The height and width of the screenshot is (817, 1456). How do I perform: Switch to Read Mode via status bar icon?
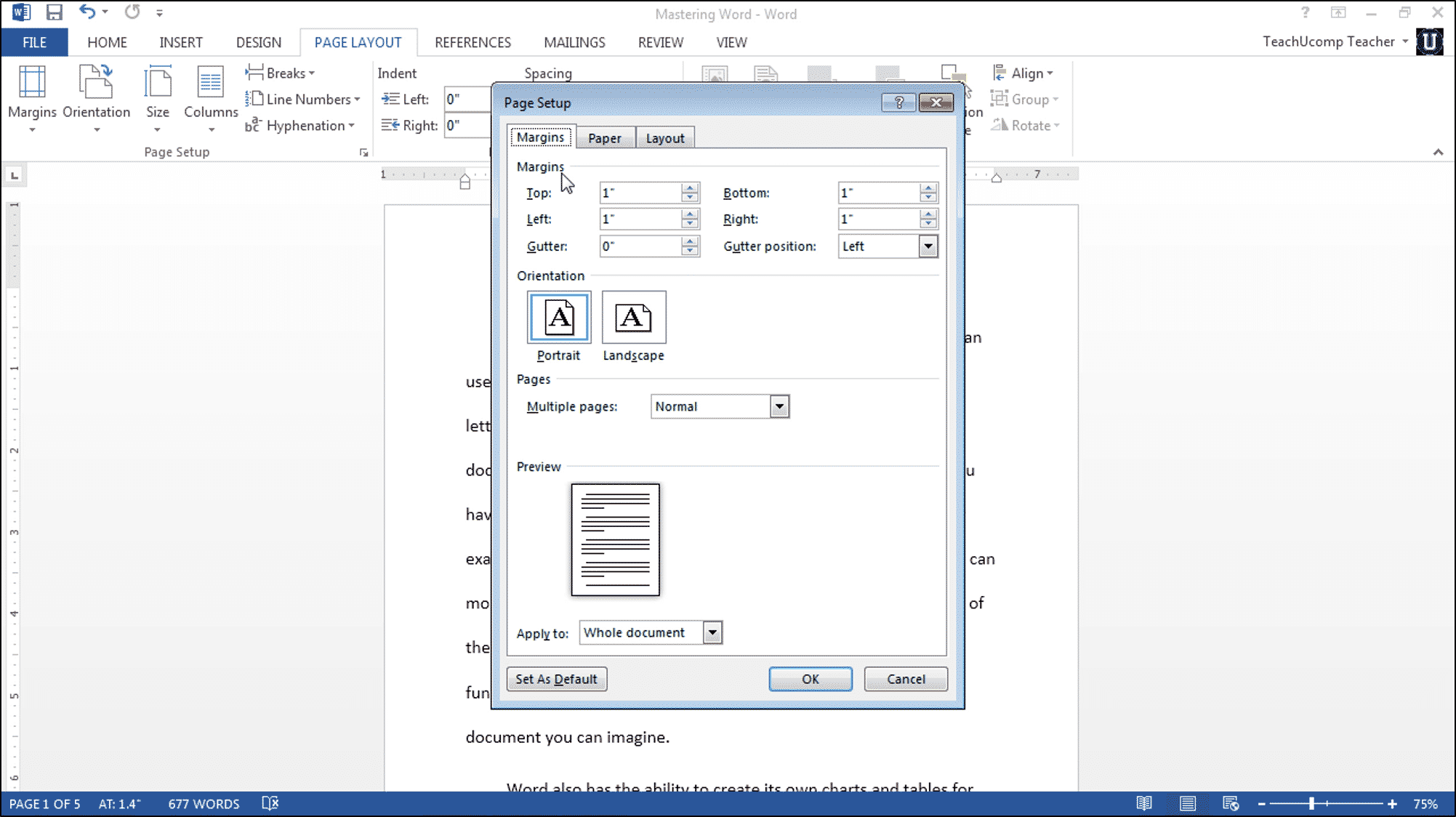tap(1144, 803)
